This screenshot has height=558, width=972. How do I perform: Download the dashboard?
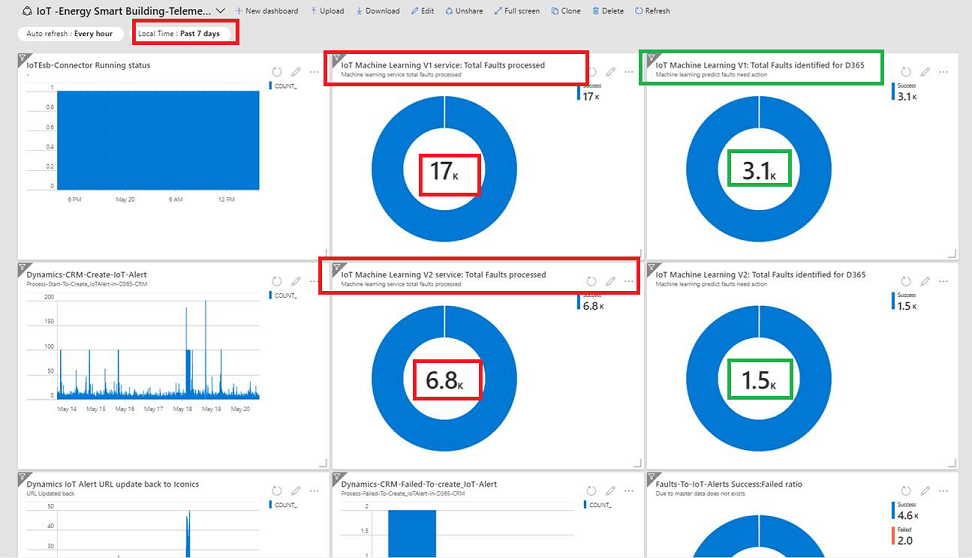[x=378, y=11]
